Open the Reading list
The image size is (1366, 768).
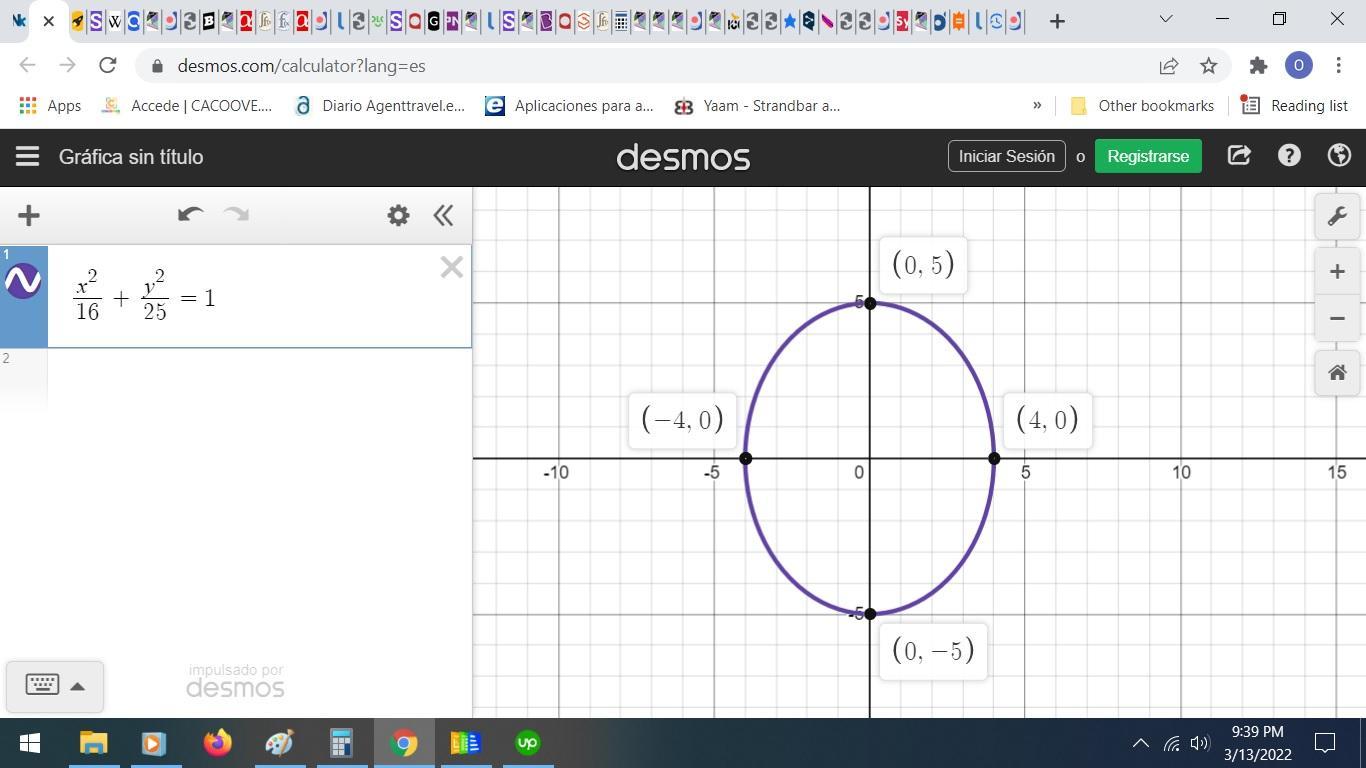(x=1294, y=105)
